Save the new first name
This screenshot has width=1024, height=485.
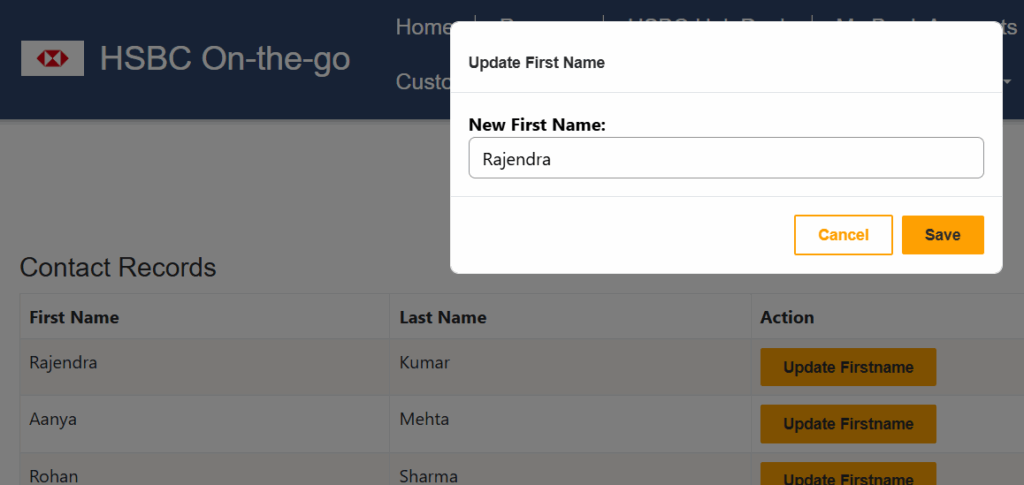click(942, 235)
